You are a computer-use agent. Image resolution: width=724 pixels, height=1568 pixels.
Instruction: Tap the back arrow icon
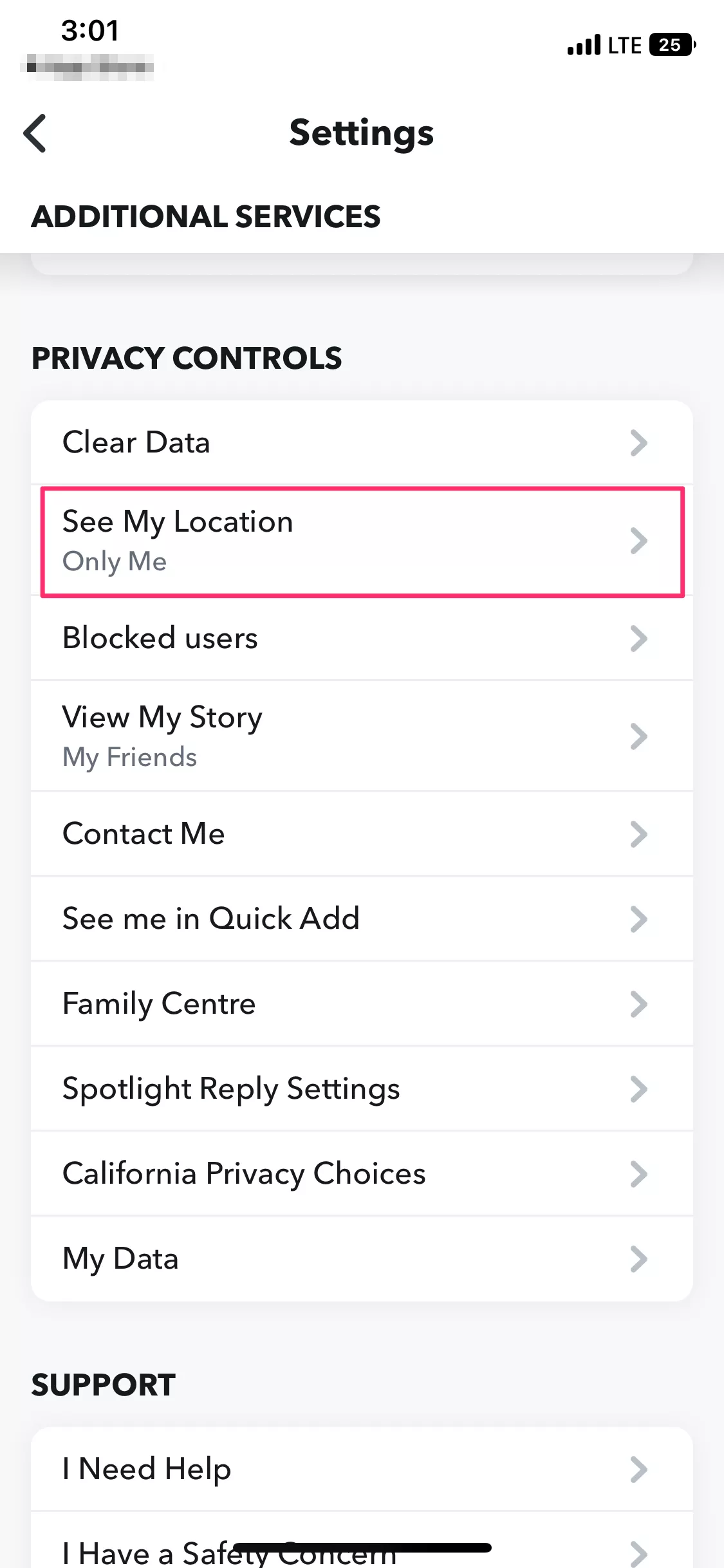click(x=35, y=133)
